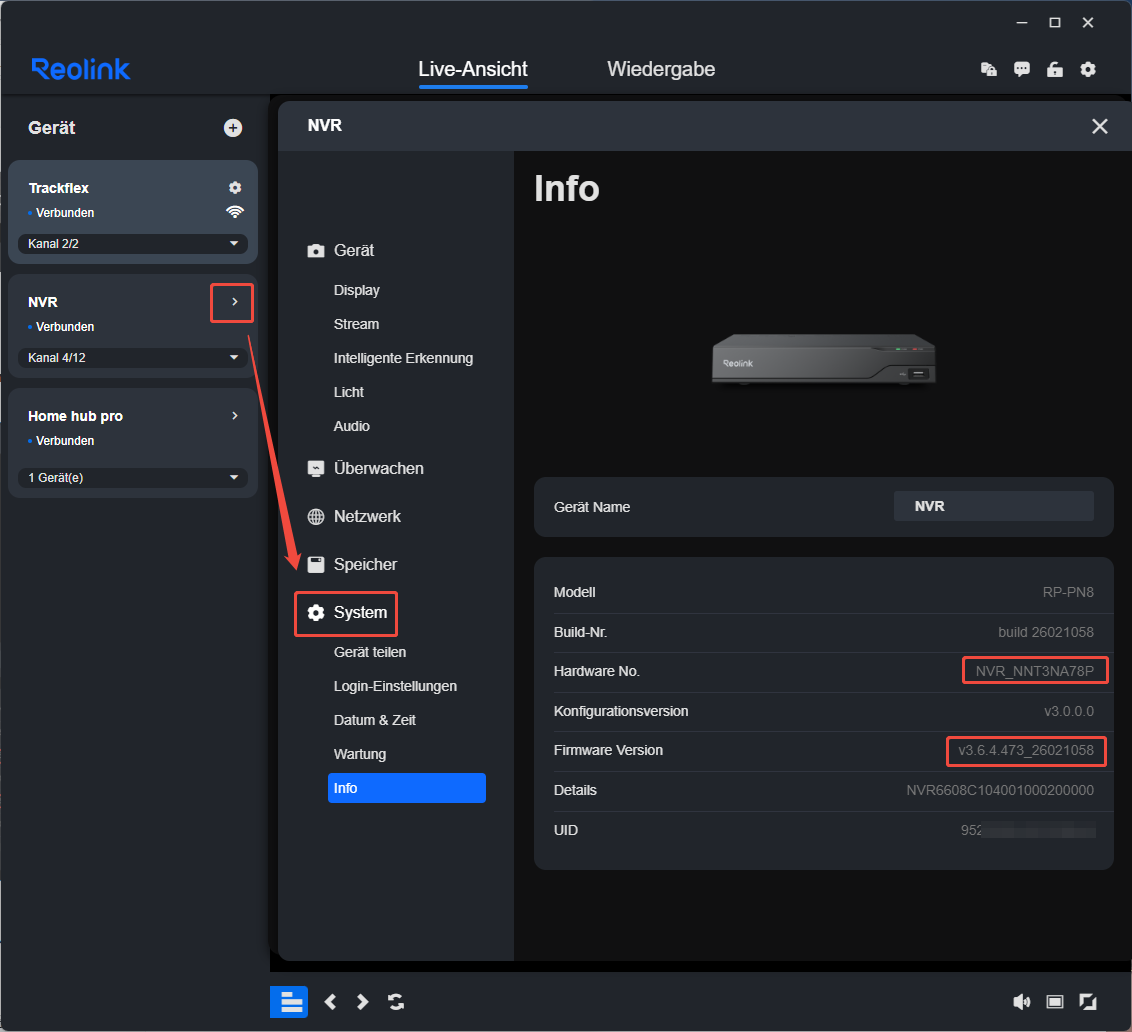Click the Speicher storage icon
Viewport: 1132px width, 1032px height.
point(315,565)
